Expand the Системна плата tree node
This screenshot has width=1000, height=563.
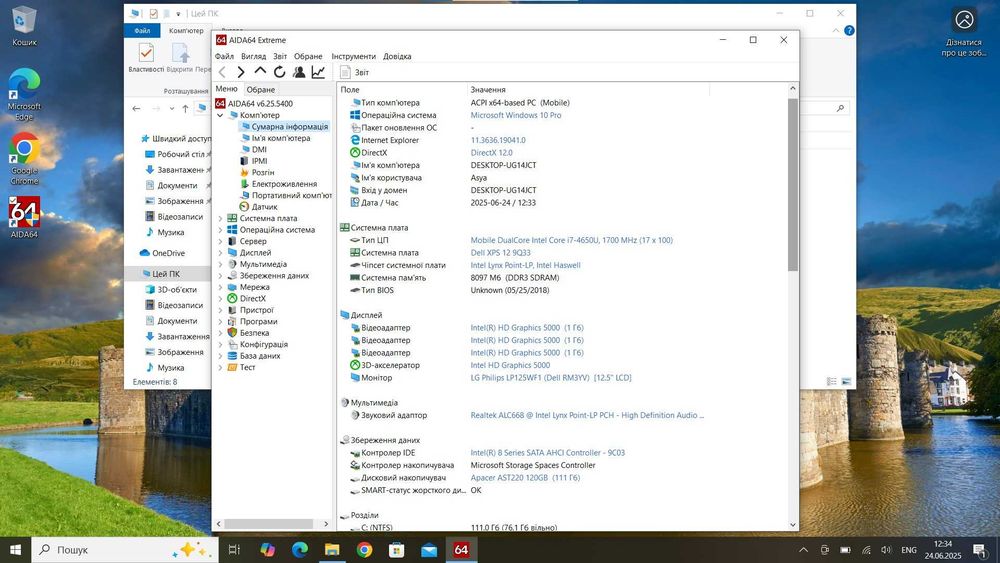point(220,218)
